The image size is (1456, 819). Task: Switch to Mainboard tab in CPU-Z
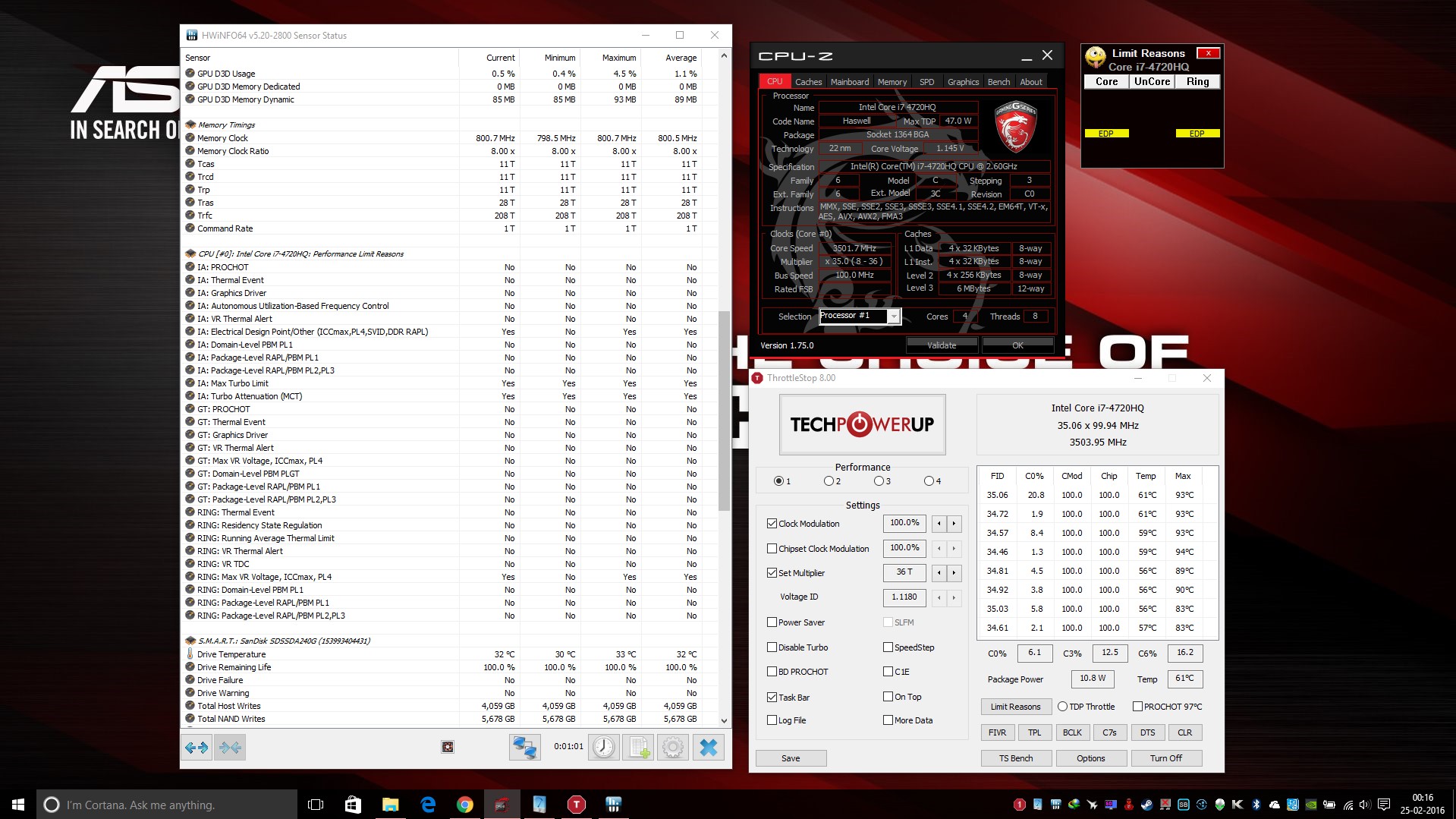[850, 82]
